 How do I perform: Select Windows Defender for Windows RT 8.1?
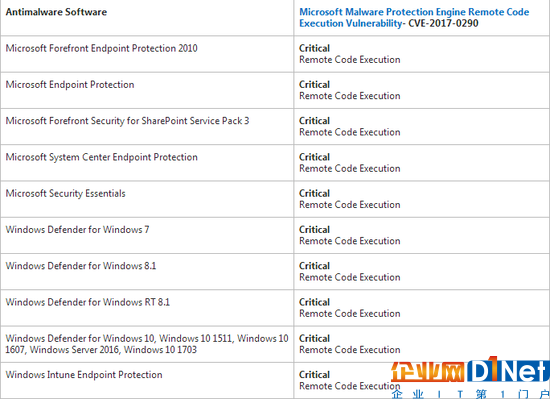[x=88, y=302]
